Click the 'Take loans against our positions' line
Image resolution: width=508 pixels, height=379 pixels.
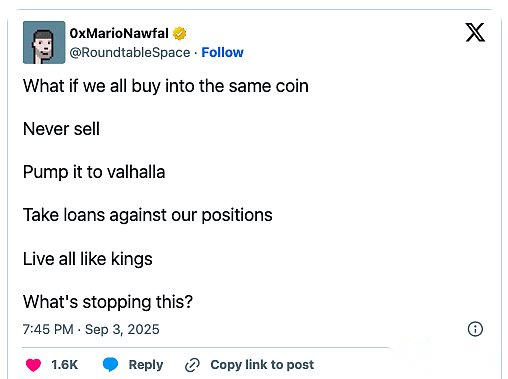[148, 215]
